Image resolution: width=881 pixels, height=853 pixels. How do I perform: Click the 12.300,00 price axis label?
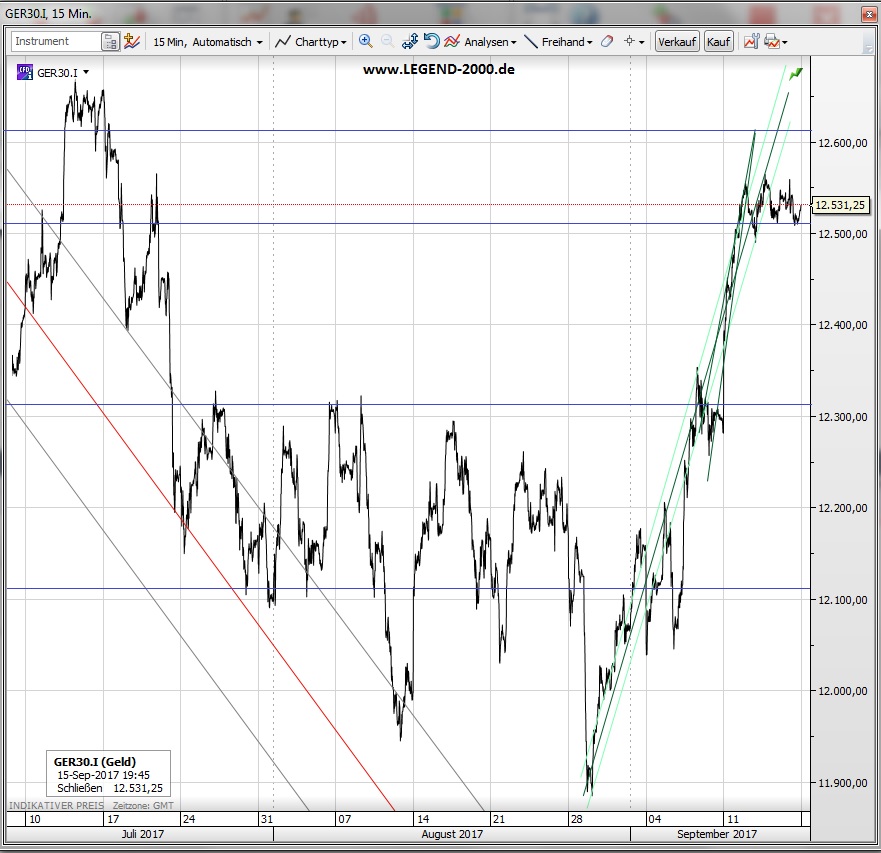point(842,417)
